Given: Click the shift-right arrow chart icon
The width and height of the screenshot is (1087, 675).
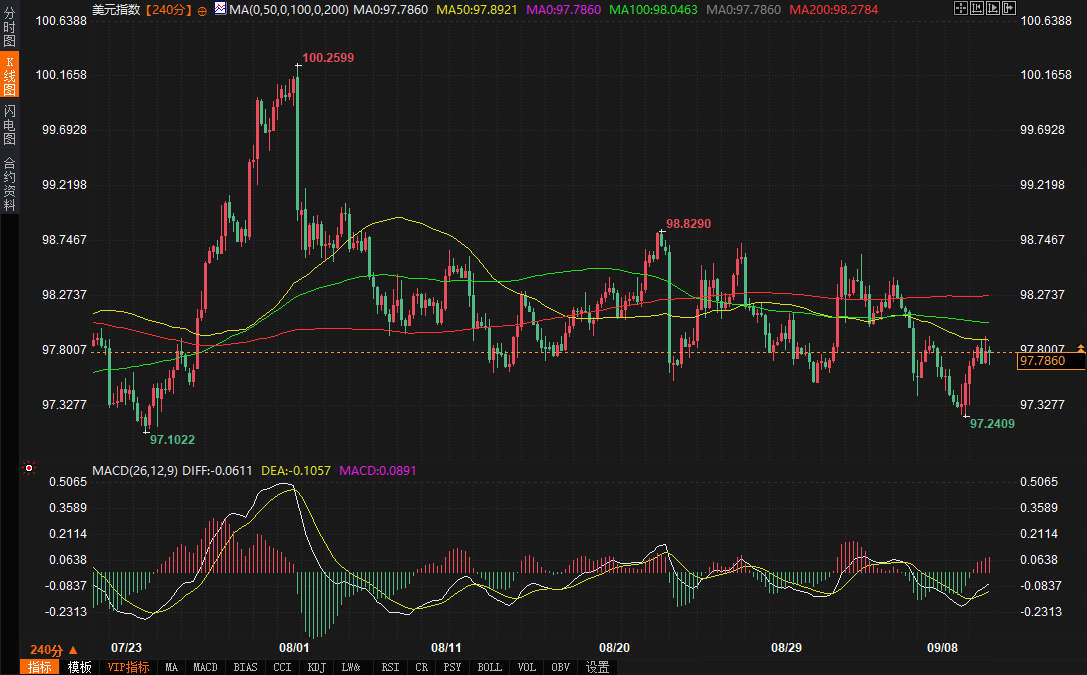Looking at the screenshot, I should pyautogui.click(x=1009, y=8).
